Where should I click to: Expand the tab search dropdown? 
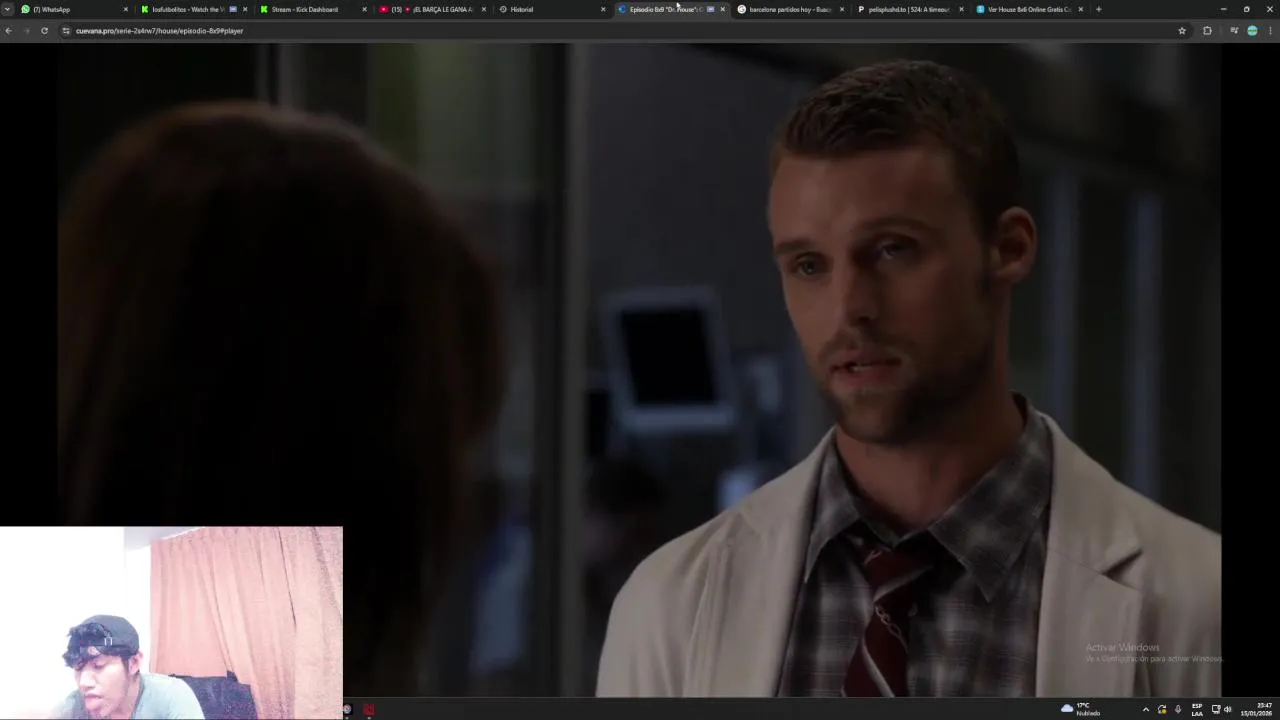7,9
